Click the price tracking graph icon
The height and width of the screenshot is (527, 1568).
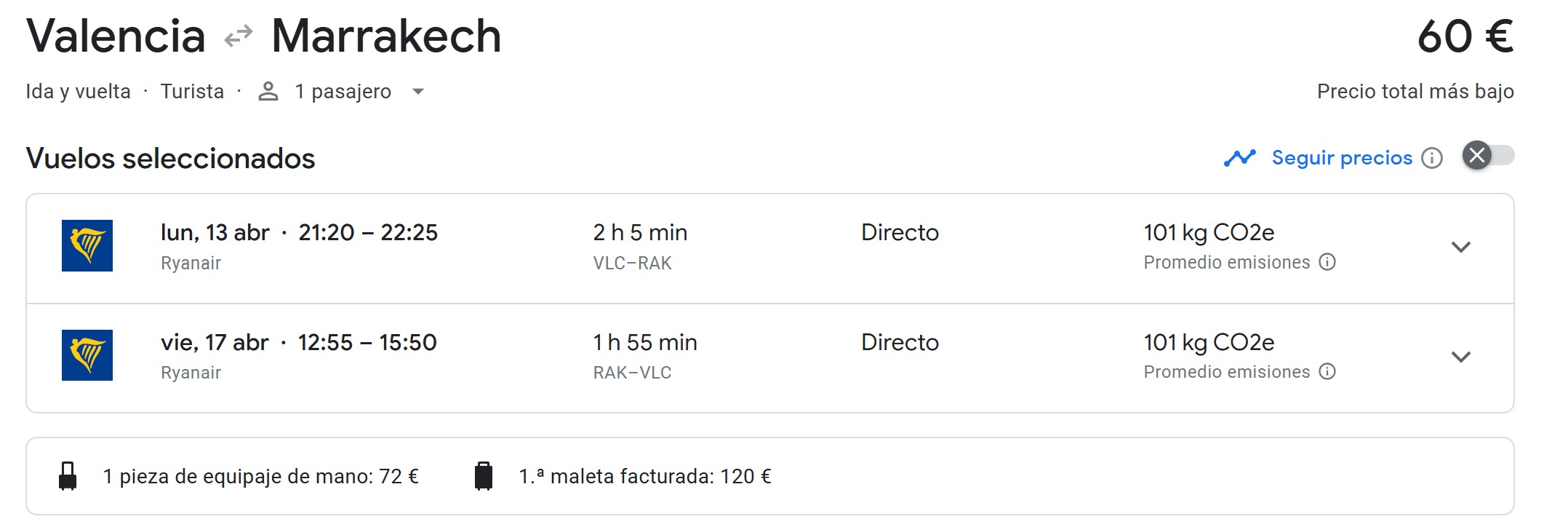(x=1240, y=158)
